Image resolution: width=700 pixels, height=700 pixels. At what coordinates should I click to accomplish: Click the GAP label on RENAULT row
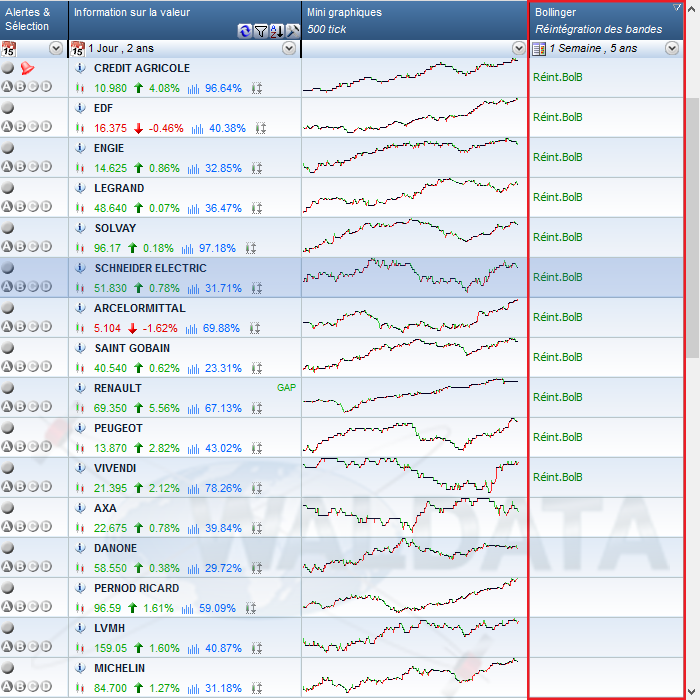pyautogui.click(x=286, y=388)
